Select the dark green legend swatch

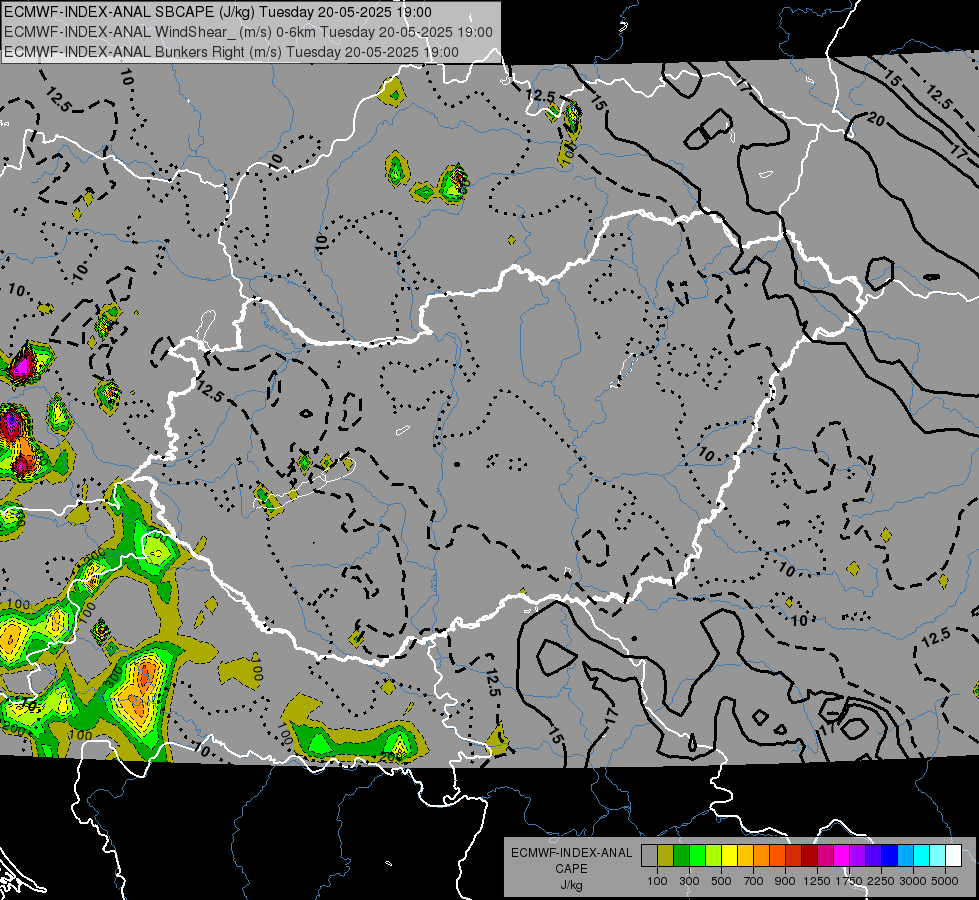(x=682, y=856)
